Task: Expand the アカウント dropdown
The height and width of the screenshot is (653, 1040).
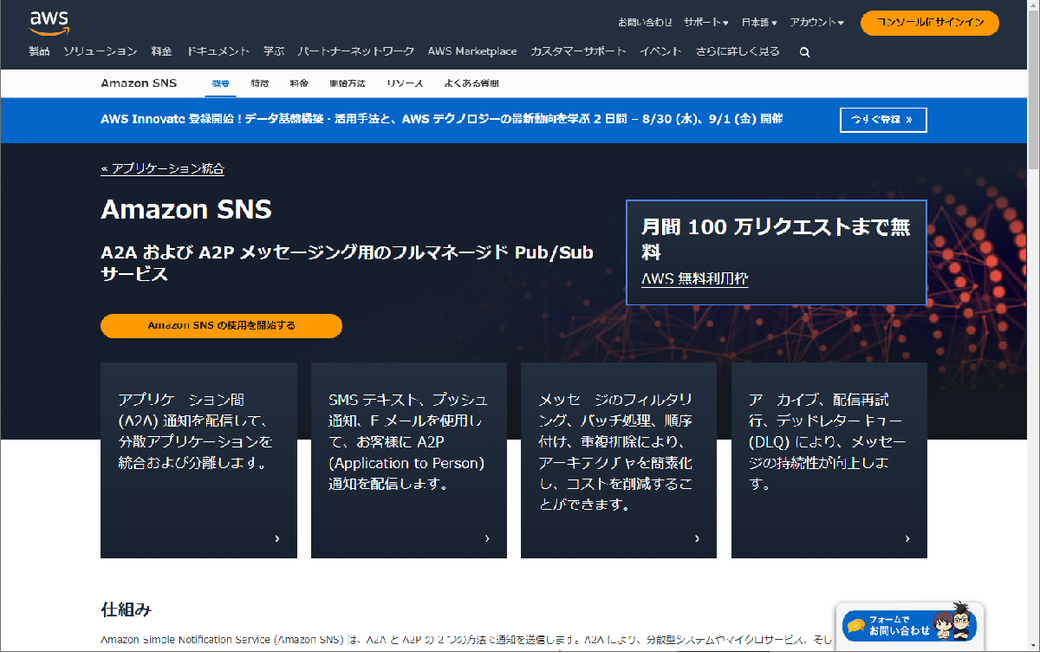Action: 816,22
